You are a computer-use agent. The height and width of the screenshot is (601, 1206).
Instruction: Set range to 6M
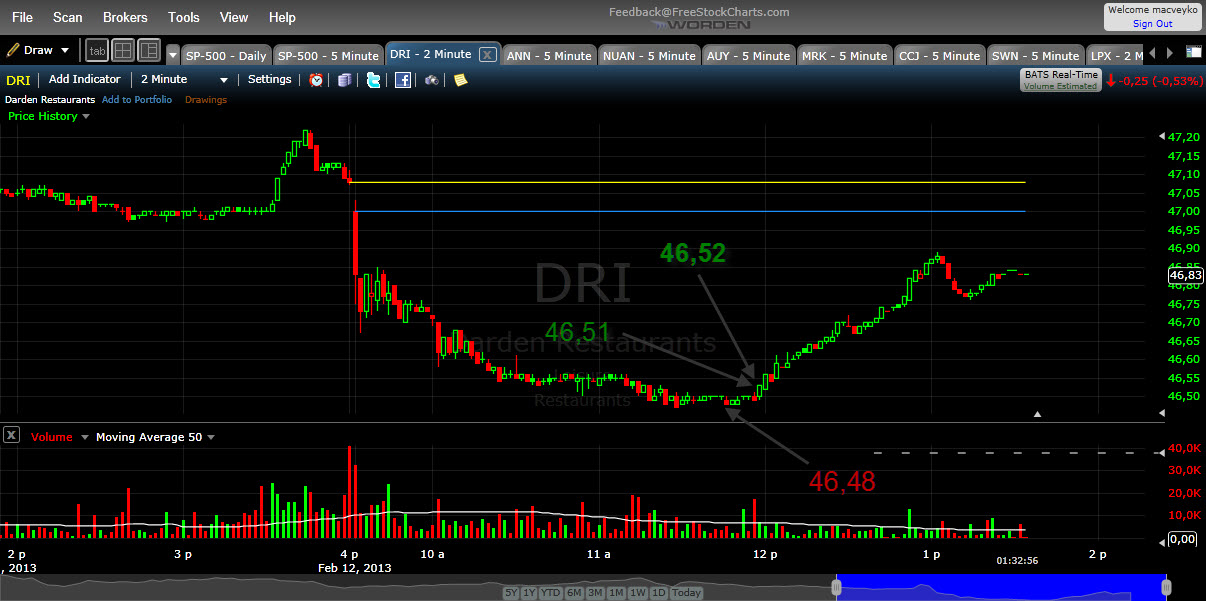[x=574, y=593]
